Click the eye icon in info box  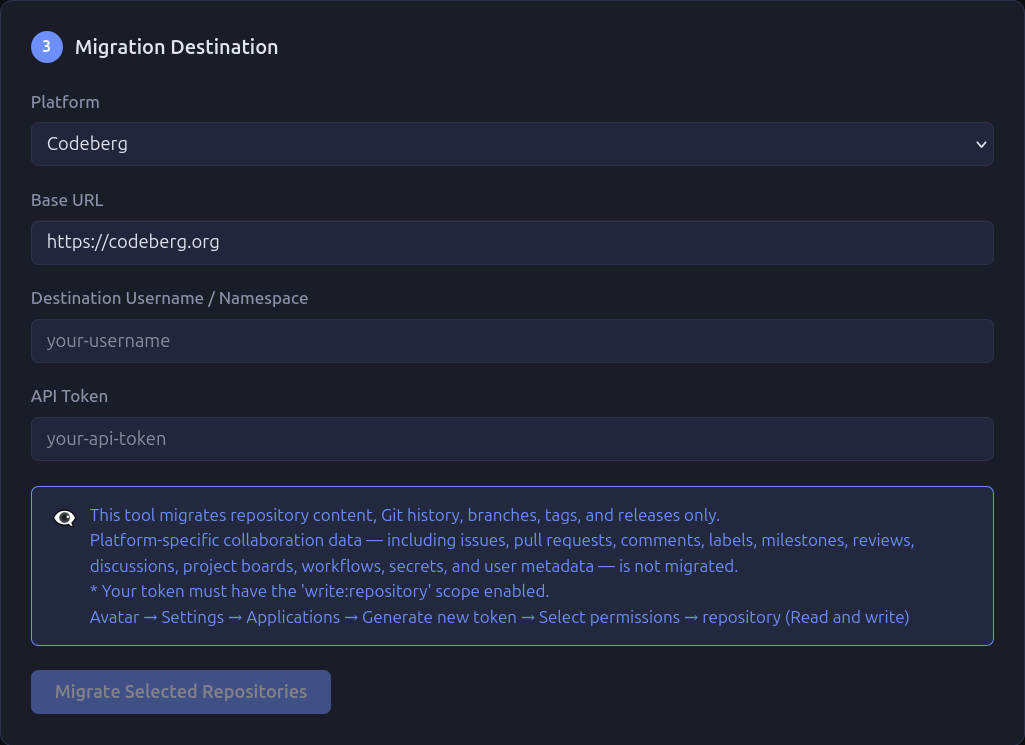pyautogui.click(x=64, y=518)
